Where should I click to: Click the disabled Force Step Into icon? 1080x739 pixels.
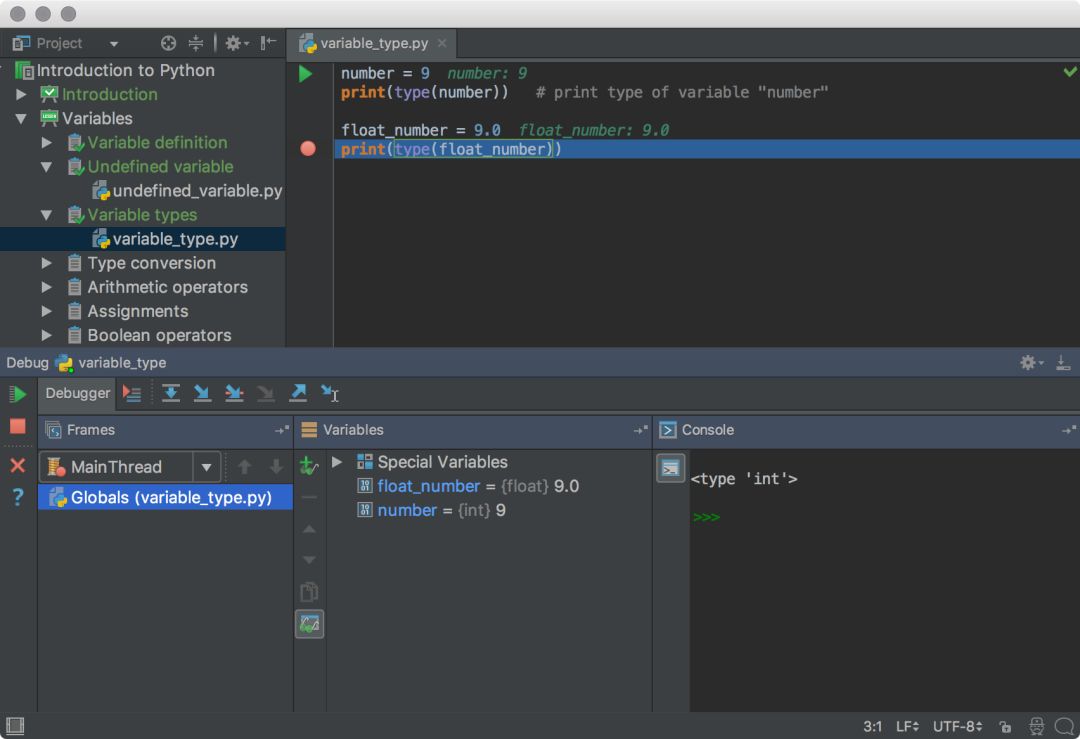[266, 393]
